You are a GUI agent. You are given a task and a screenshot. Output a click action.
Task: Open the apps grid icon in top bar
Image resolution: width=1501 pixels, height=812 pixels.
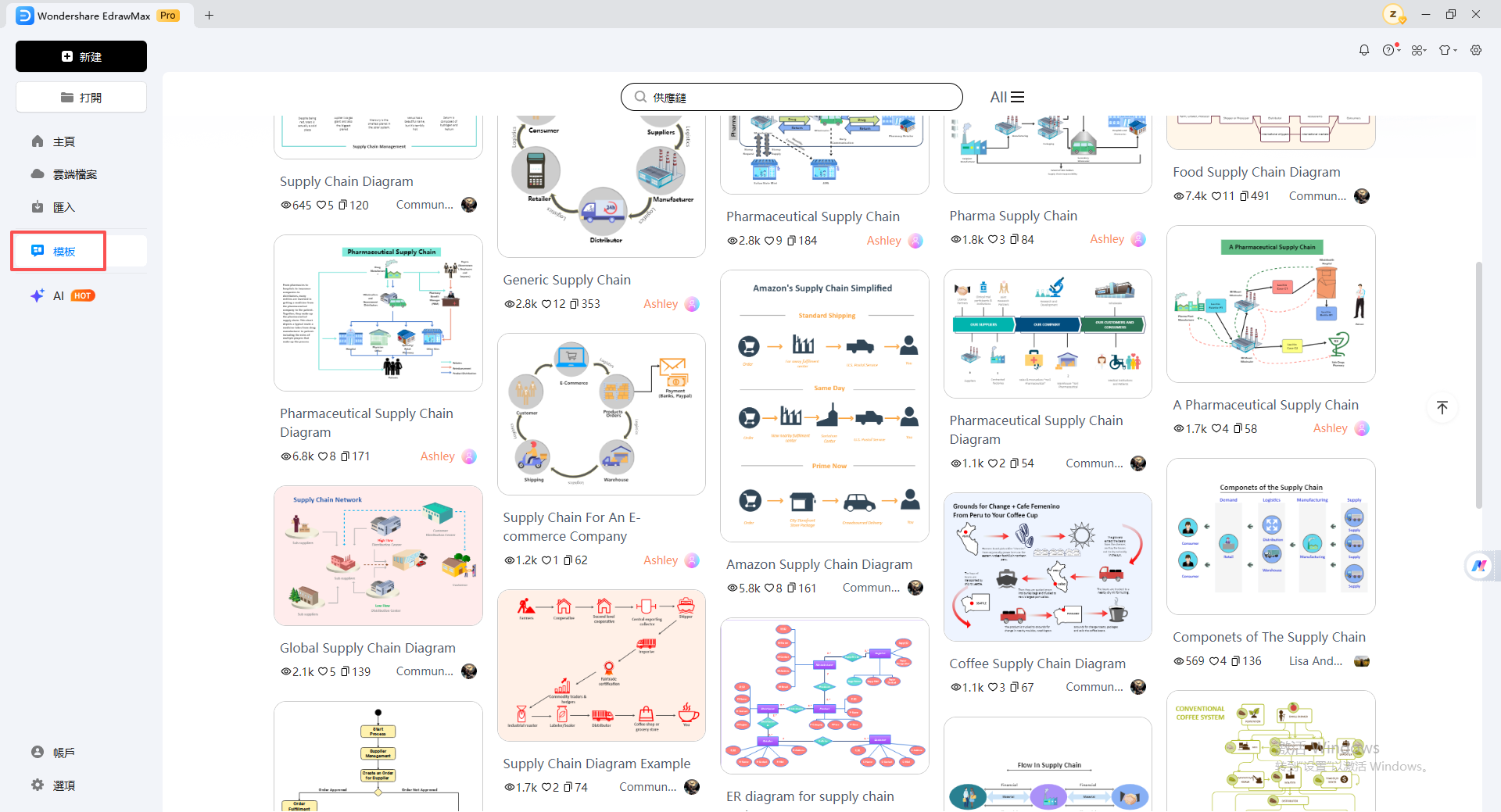(1418, 50)
